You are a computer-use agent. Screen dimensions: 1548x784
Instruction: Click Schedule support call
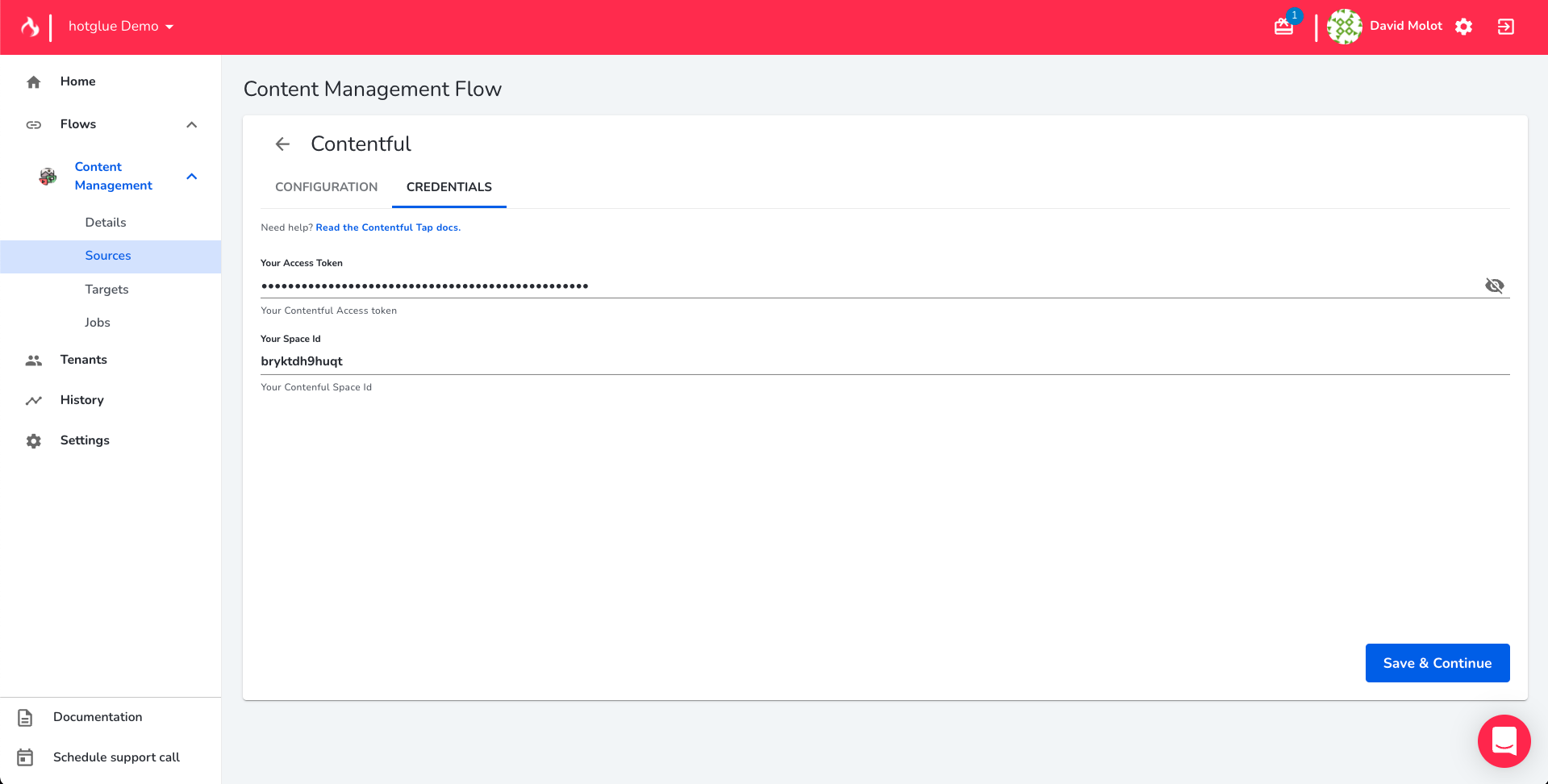click(x=116, y=757)
